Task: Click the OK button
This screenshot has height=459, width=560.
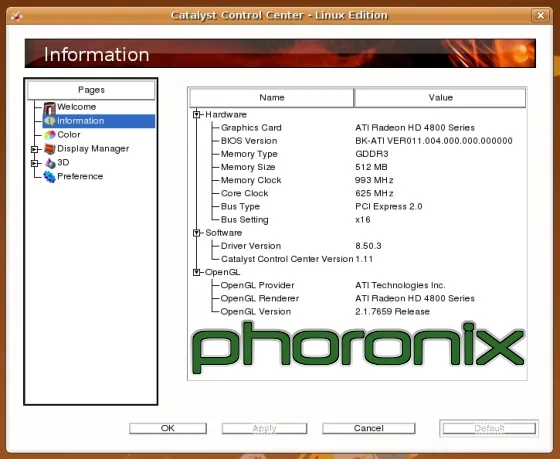Action: 168,428
